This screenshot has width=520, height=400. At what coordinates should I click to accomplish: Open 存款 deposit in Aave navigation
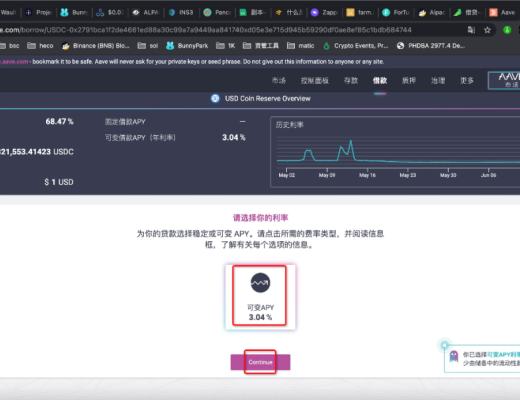pyautogui.click(x=351, y=80)
